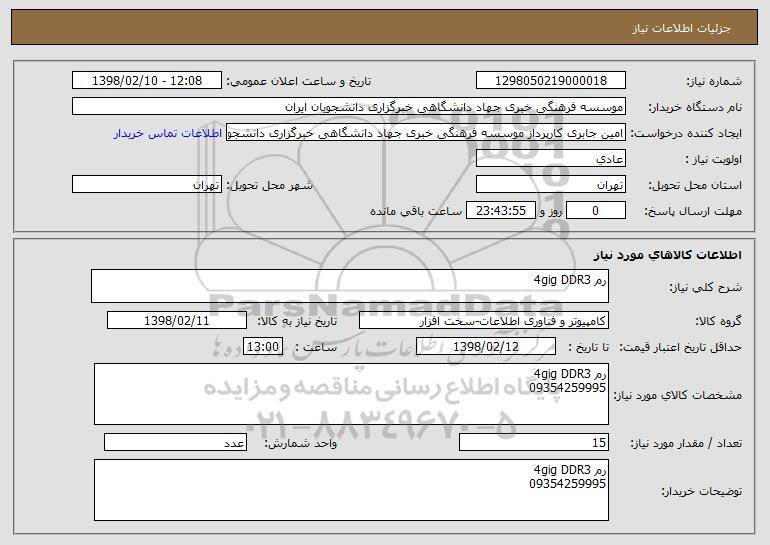Select the تاریخ نیاز به کالا field 1398/02/11
The width and height of the screenshot is (770, 545).
click(x=177, y=321)
